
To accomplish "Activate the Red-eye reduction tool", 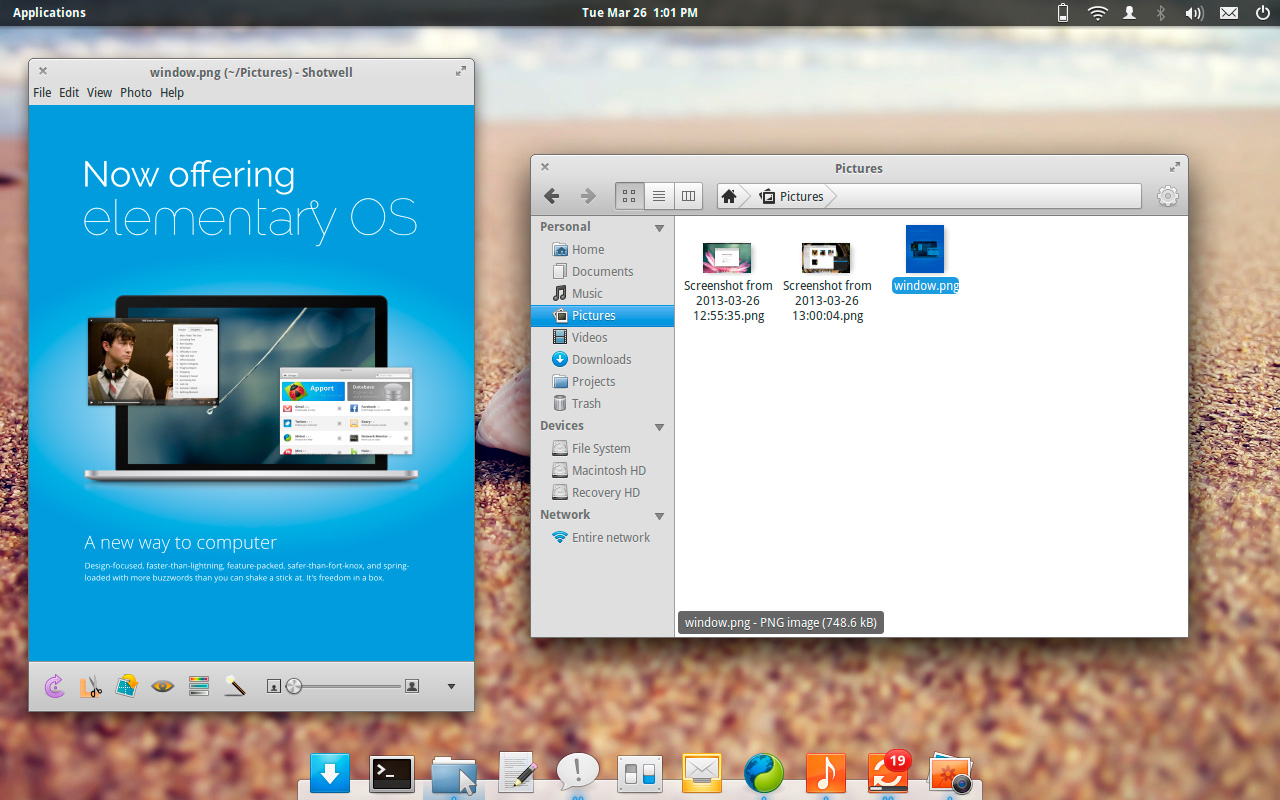I will (x=163, y=686).
